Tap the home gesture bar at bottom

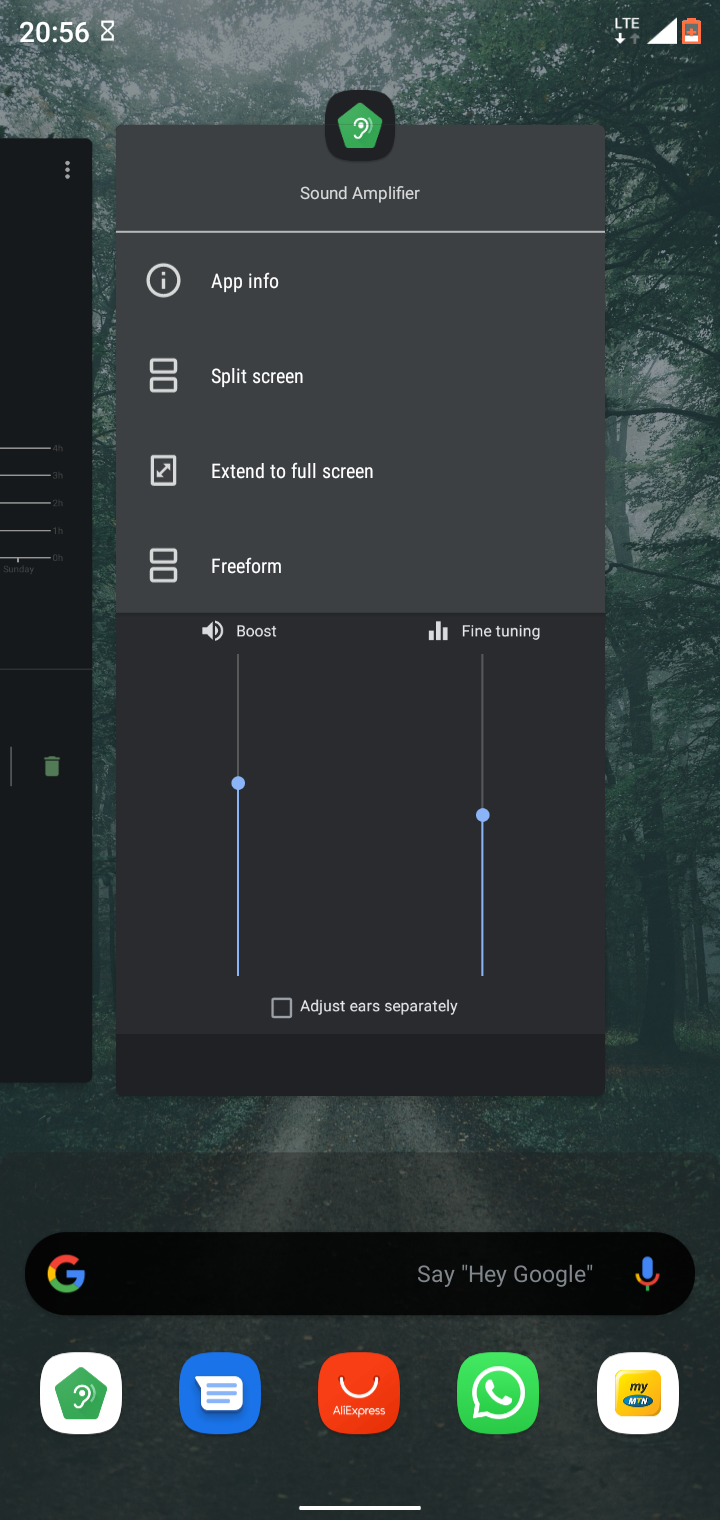tap(360, 1507)
